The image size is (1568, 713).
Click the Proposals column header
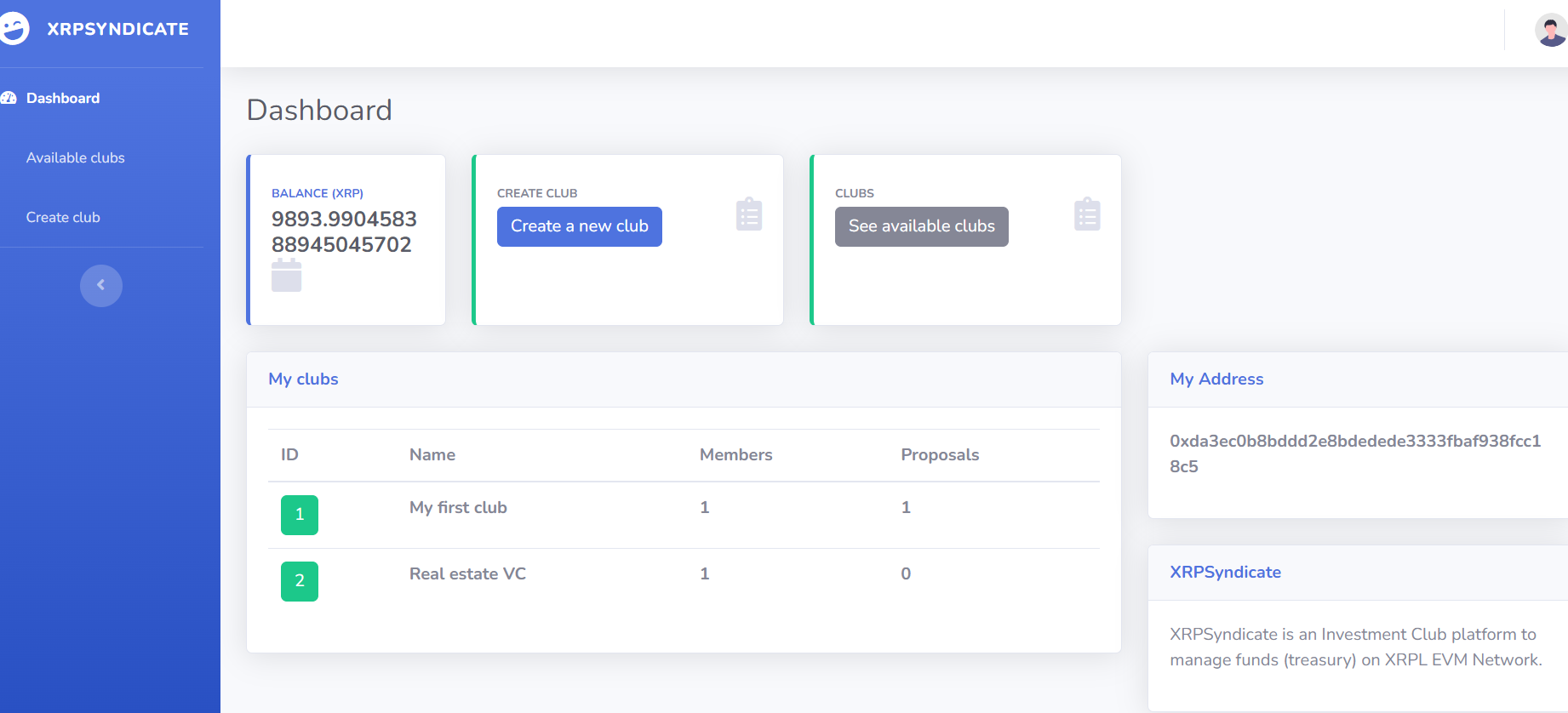tap(940, 454)
